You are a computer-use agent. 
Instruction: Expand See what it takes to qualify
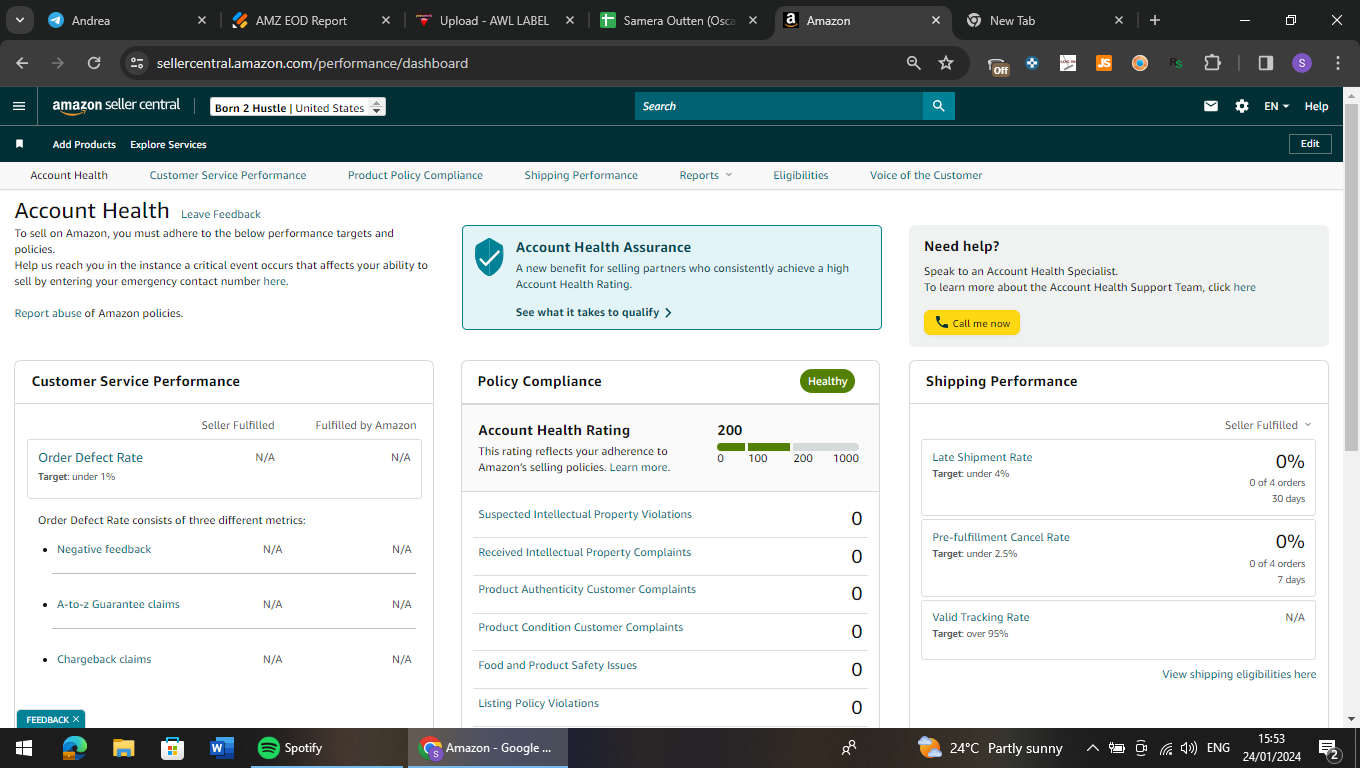[594, 312]
